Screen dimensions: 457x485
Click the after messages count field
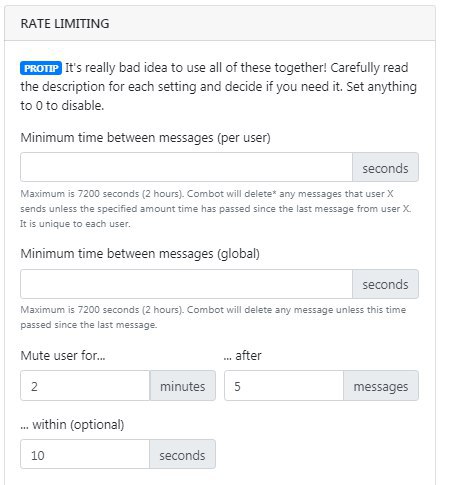point(284,386)
